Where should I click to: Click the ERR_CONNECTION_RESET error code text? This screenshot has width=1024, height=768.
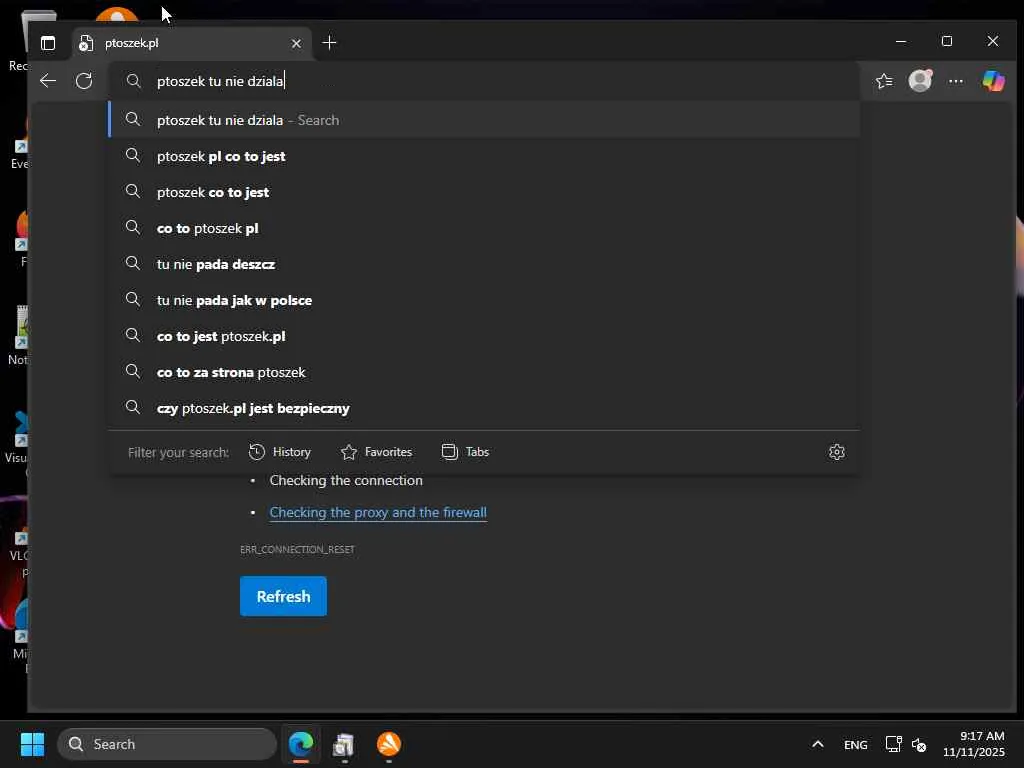pyautogui.click(x=297, y=549)
